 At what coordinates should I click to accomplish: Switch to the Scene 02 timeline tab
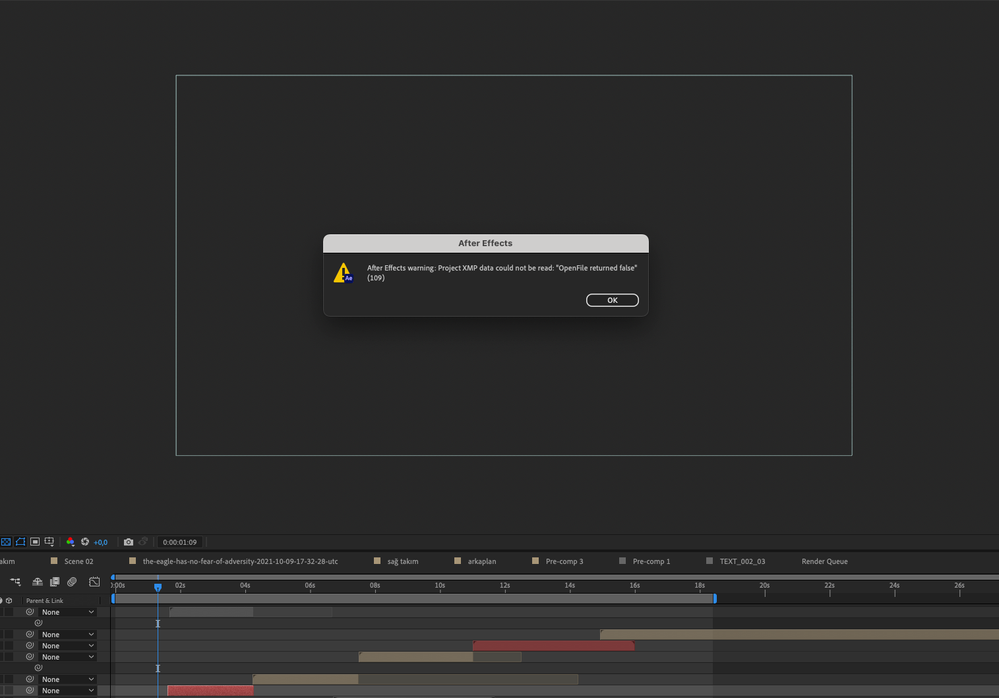[78, 561]
